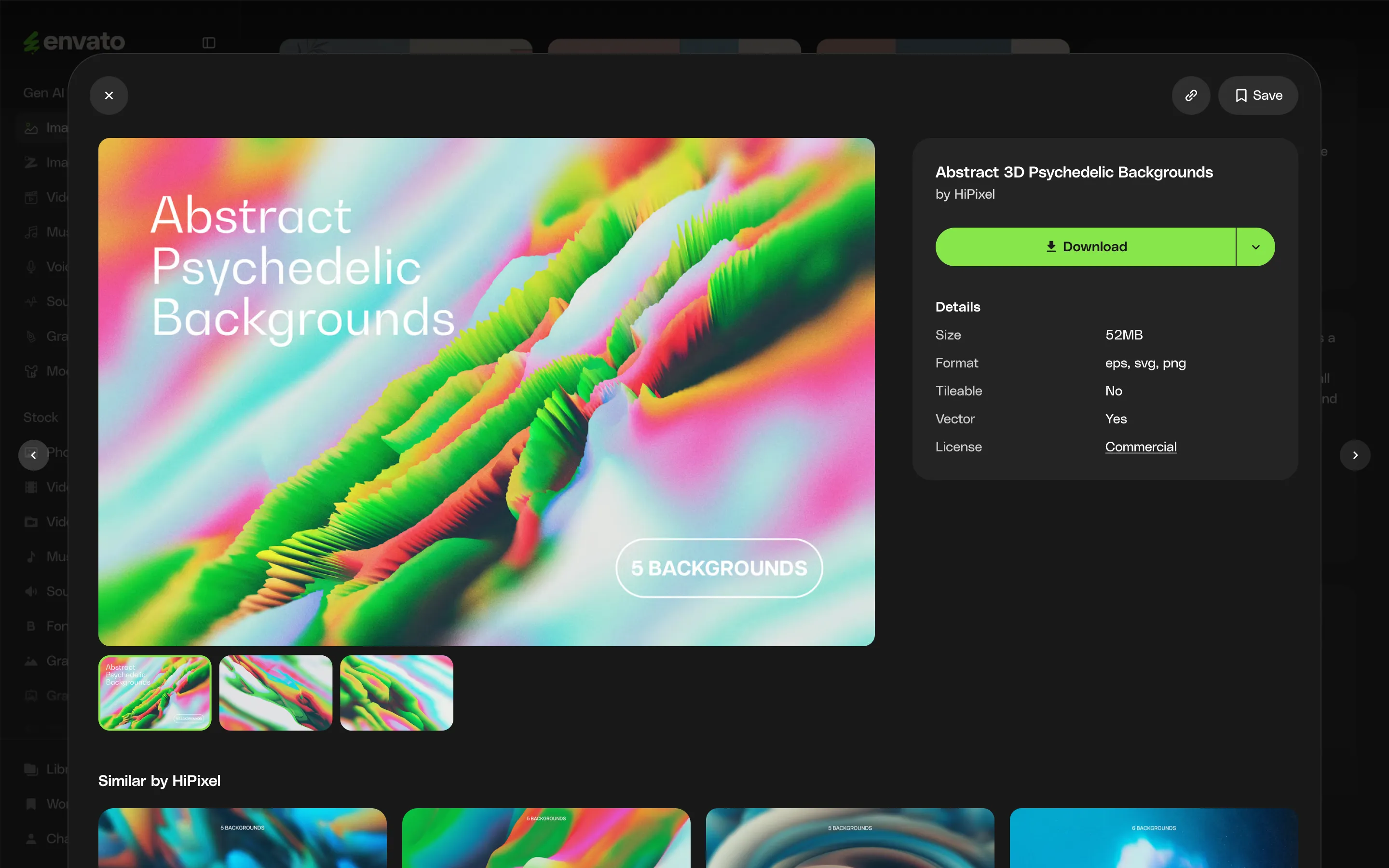Screen dimensions: 1389x868
Task: Open the Gen AI image edit squiggle icon
Action: (31, 163)
